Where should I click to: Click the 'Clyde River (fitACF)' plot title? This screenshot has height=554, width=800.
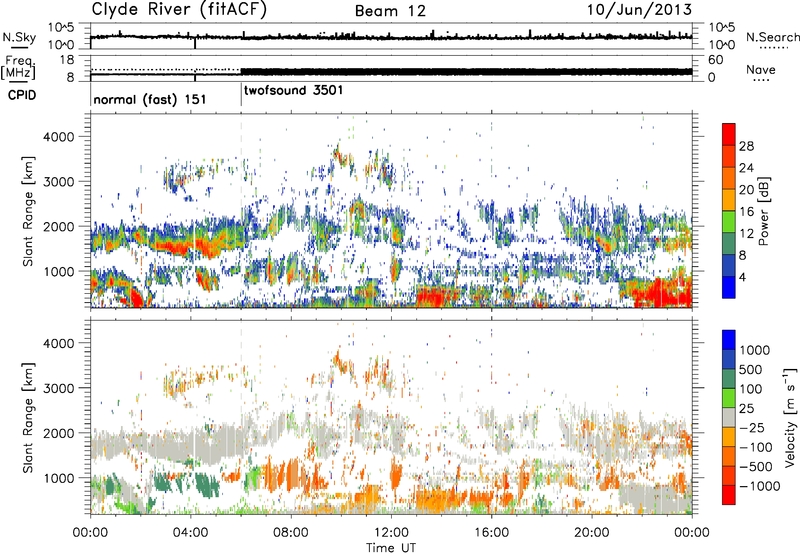pyautogui.click(x=179, y=9)
